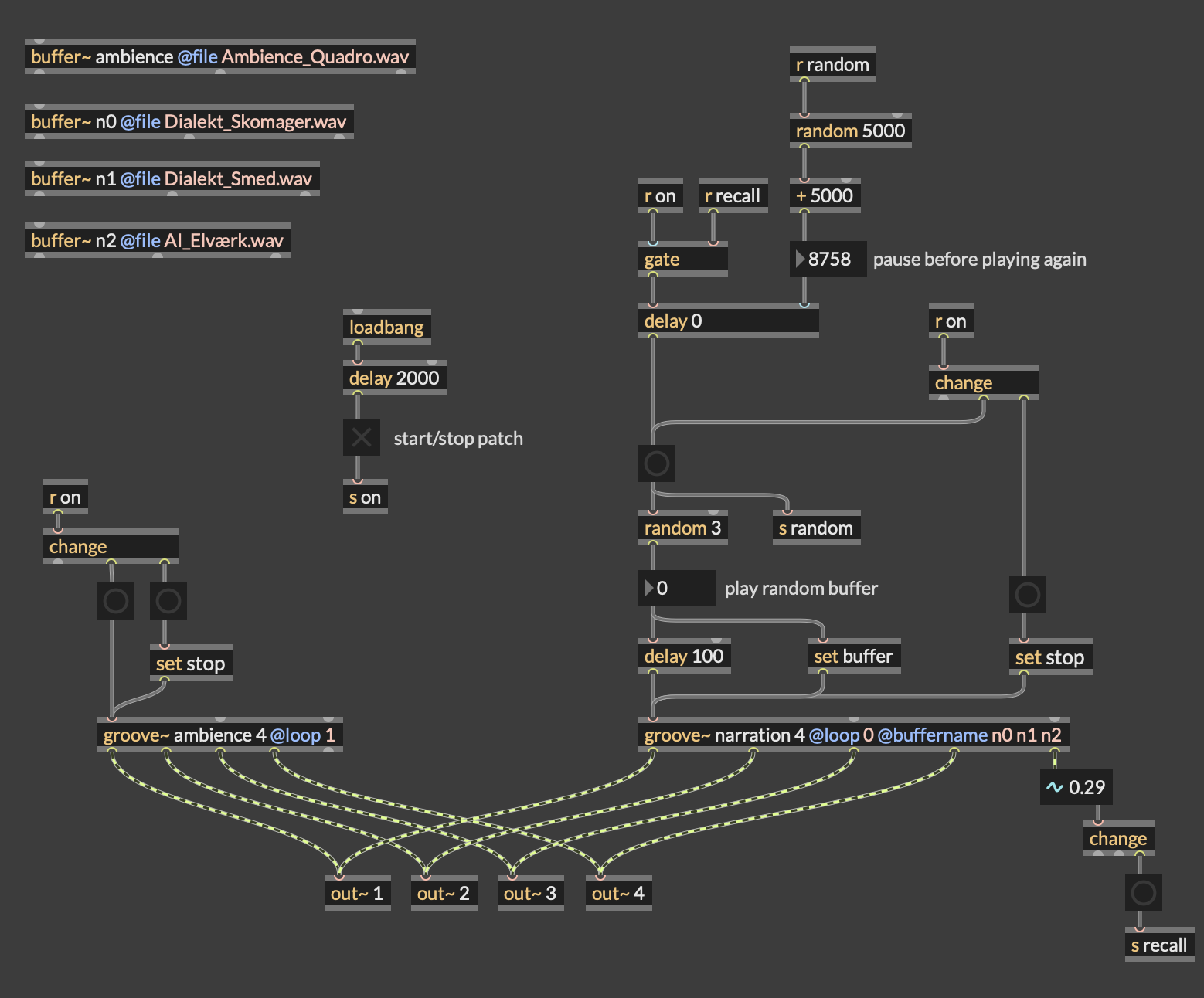This screenshot has height=998, width=1204.
Task: Select the groove~ narration object
Action: pyautogui.click(x=852, y=735)
